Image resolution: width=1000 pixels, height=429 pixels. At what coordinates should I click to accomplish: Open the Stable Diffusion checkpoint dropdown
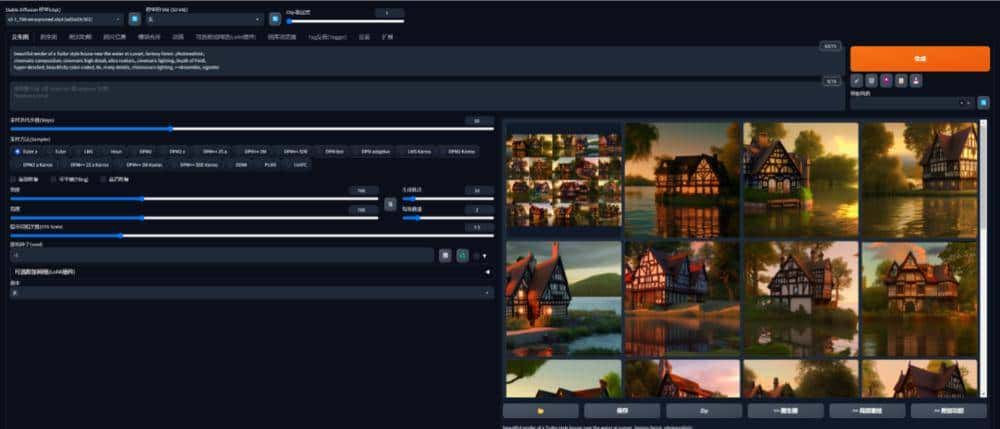64,18
